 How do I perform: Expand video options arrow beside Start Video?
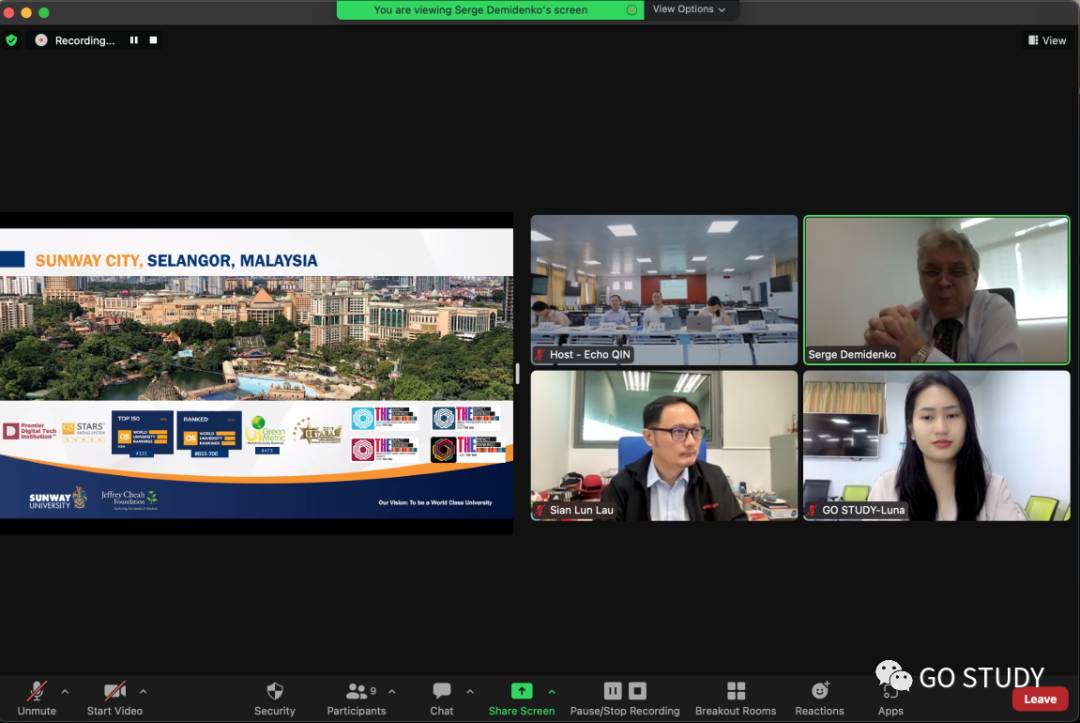[143, 691]
